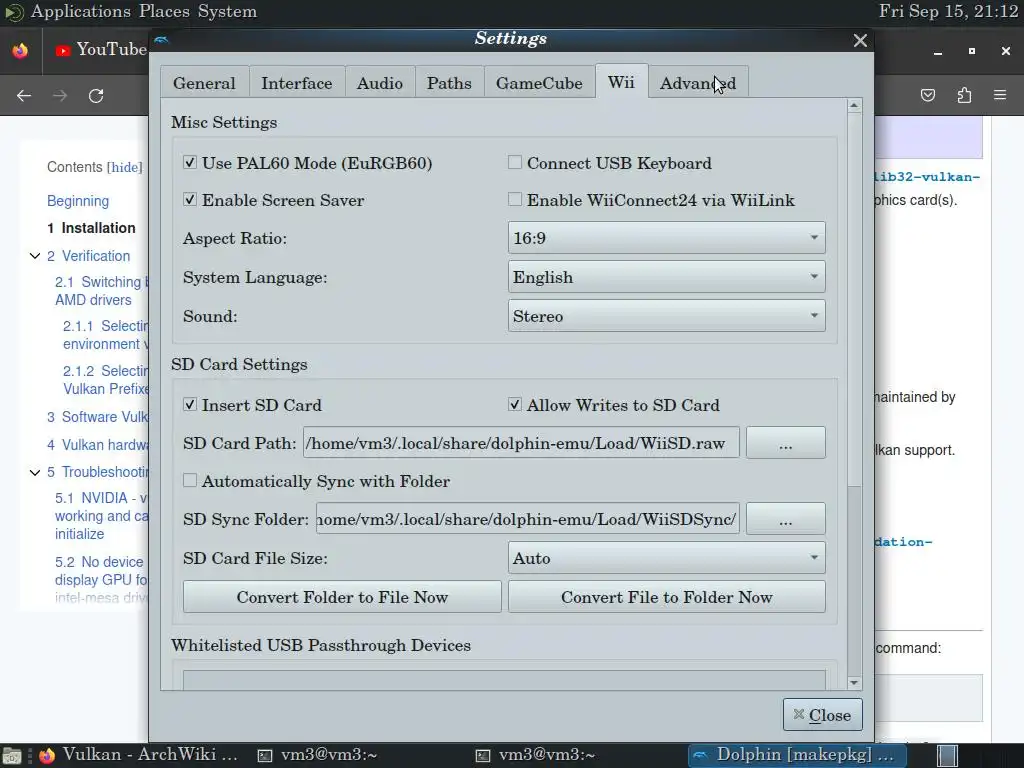The width and height of the screenshot is (1024, 768).
Task: Open Firefox Pocket save icon
Action: [927, 95]
